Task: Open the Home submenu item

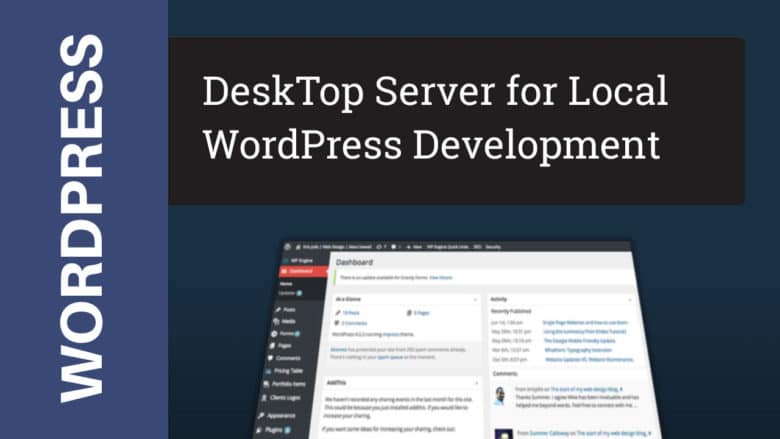Action: click(x=286, y=284)
